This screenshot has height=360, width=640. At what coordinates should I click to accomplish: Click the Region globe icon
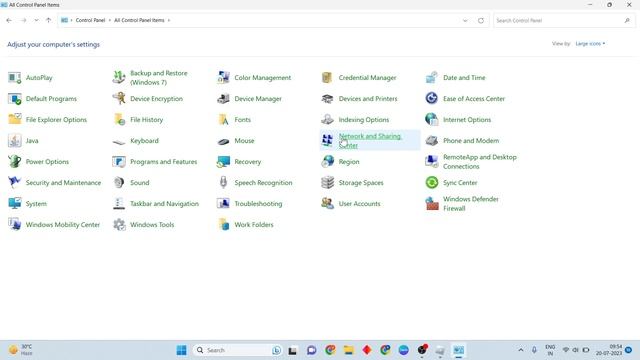click(x=327, y=161)
